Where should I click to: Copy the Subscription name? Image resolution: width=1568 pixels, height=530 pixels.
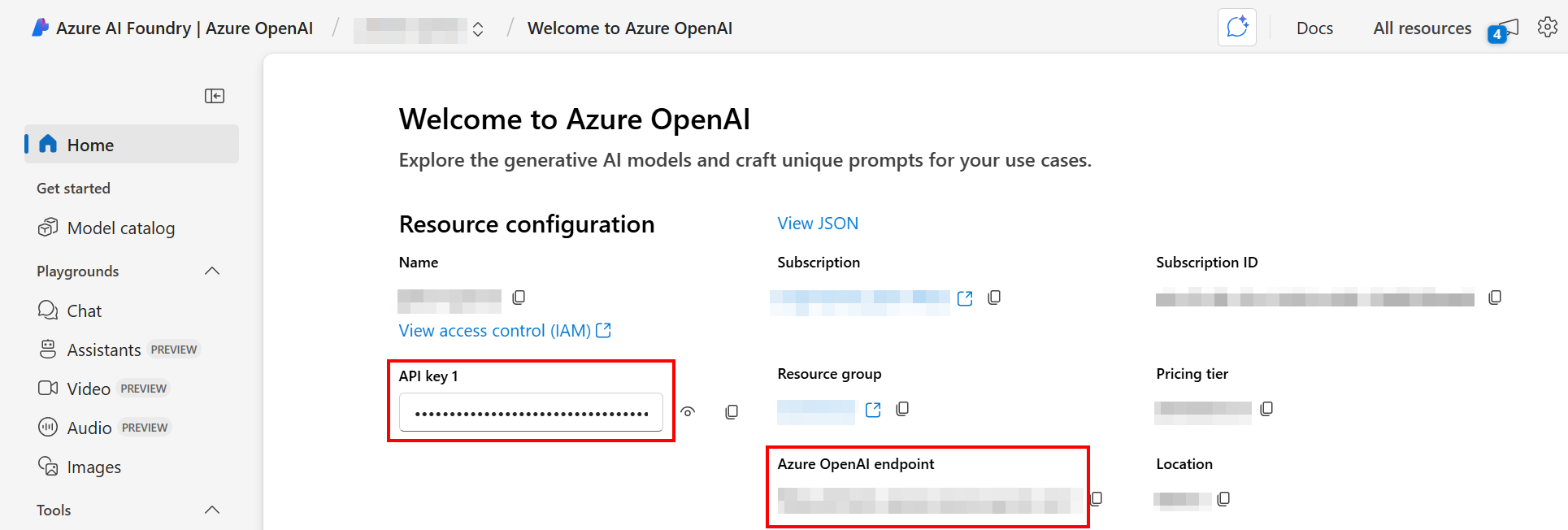(994, 298)
